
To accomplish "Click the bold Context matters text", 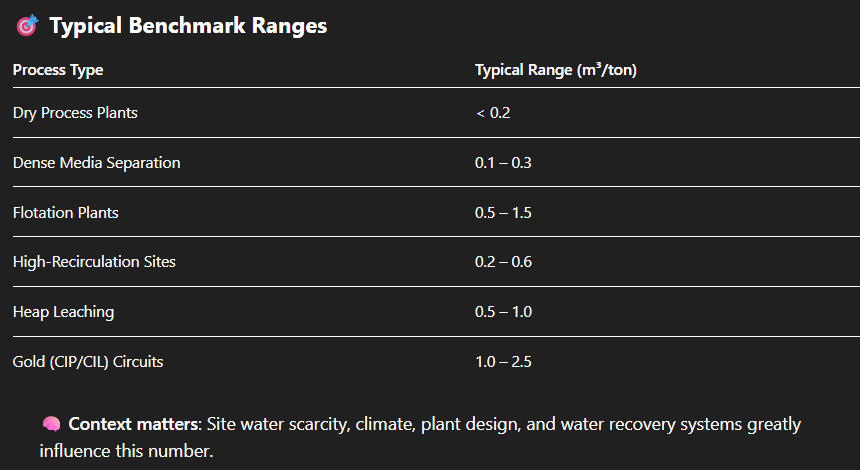I will coord(134,424).
